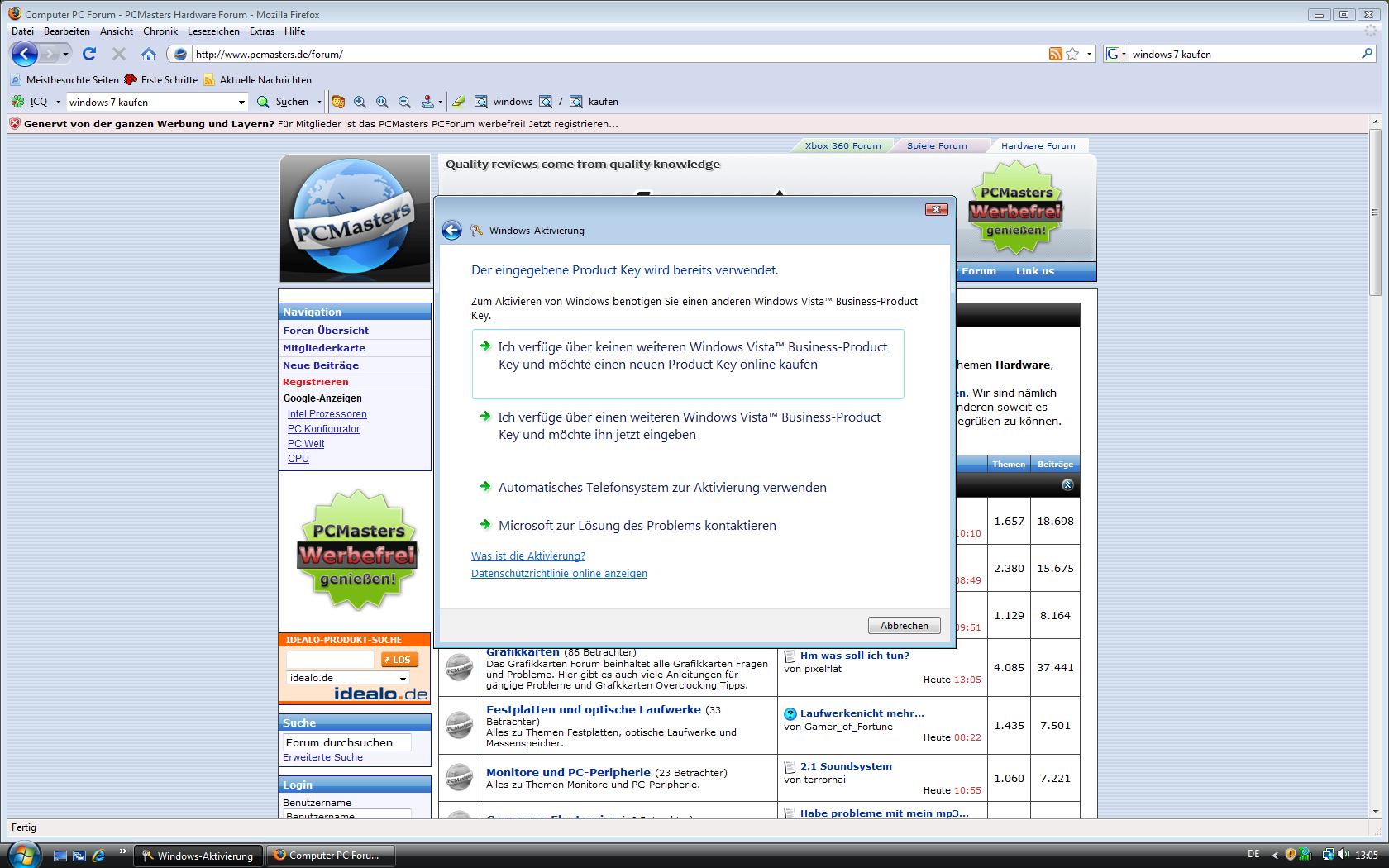Open the idealo.de shop selector dropdown
Screen dimensions: 1389x868
pos(403,678)
